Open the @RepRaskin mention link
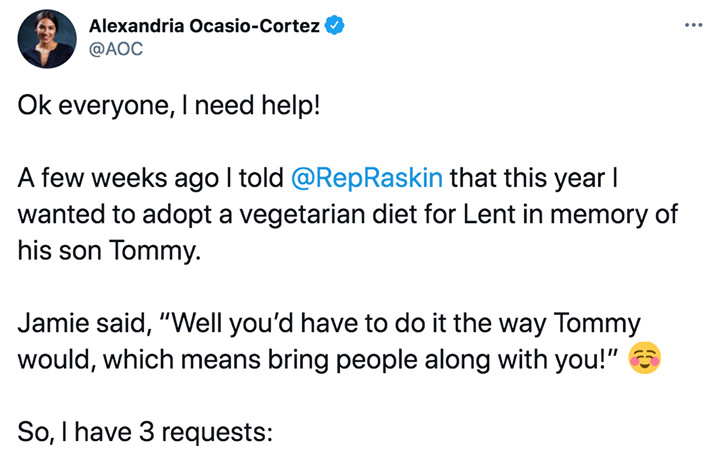720x460 pixels. tap(367, 178)
